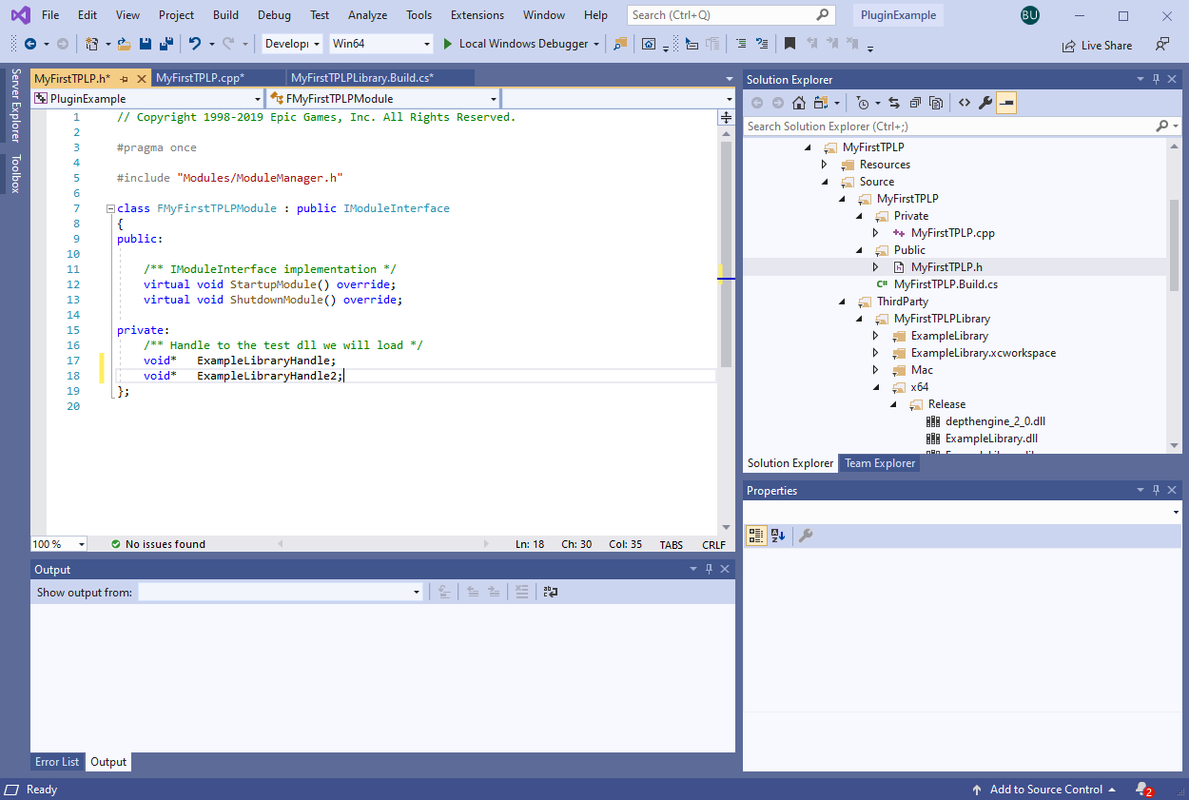This screenshot has height=800, width=1189.
Task: Click the Live Share button
Action: (1096, 45)
